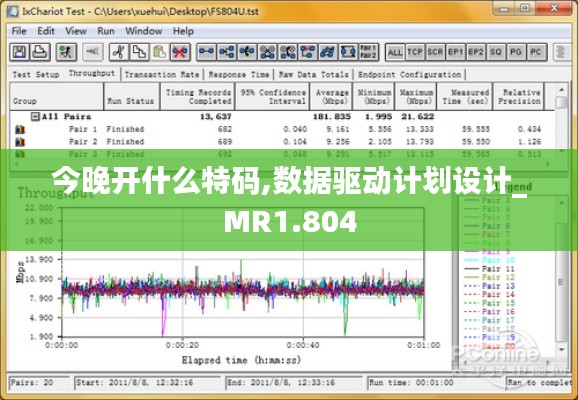Click the Average (Mbps) column header
Viewport: 578px width, 400px height.
pos(331,97)
